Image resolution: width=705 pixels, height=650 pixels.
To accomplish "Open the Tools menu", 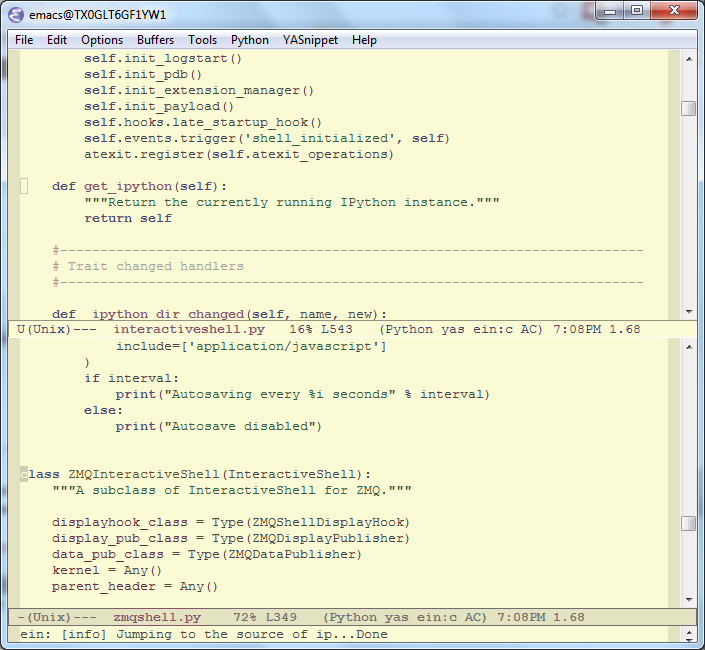I will point(202,40).
